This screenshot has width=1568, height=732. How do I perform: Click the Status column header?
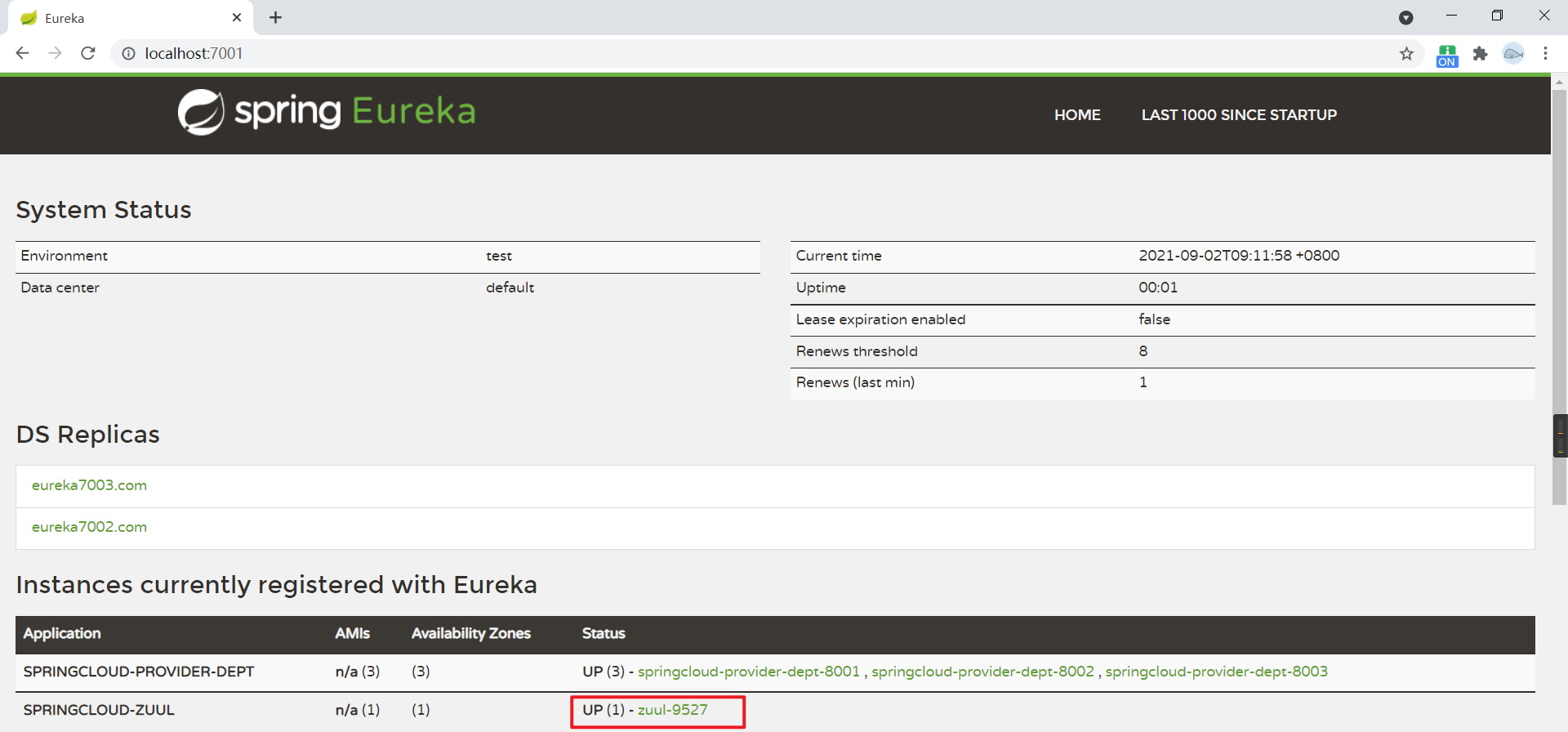click(604, 633)
